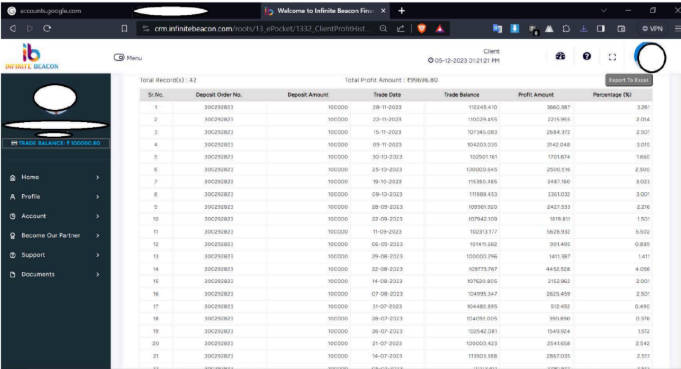
Task: Click the Profile person icon
Action: click(13, 197)
